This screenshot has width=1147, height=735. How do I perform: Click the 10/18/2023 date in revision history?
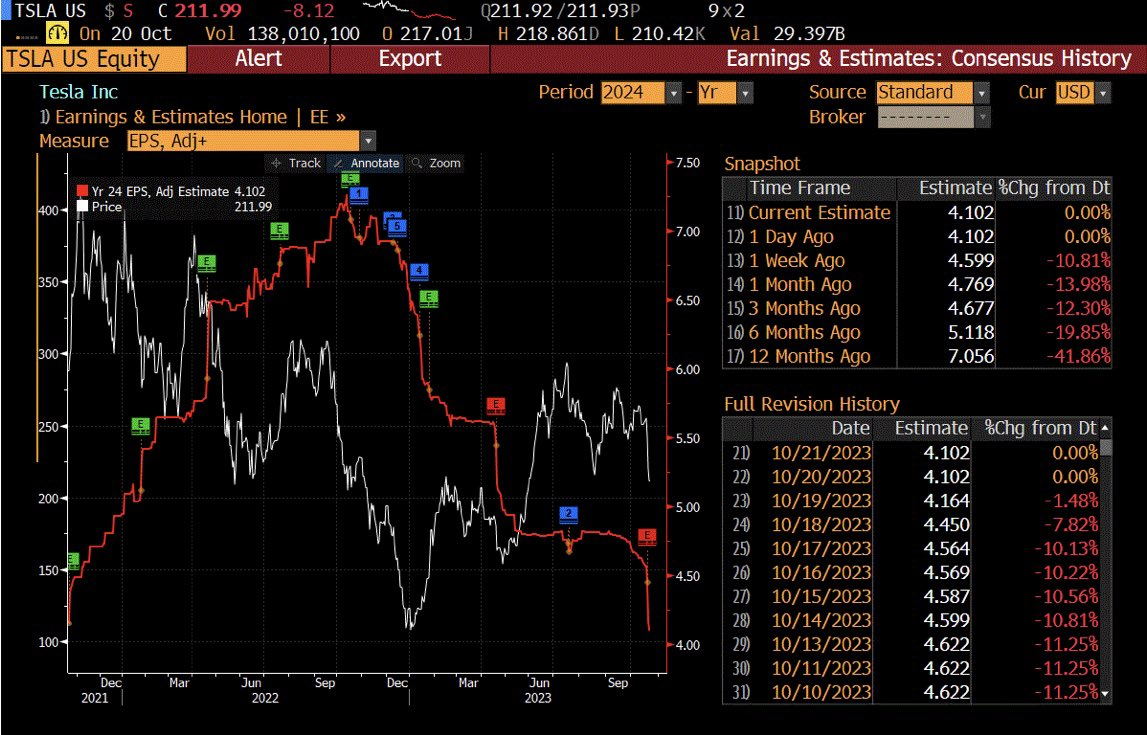(x=821, y=525)
